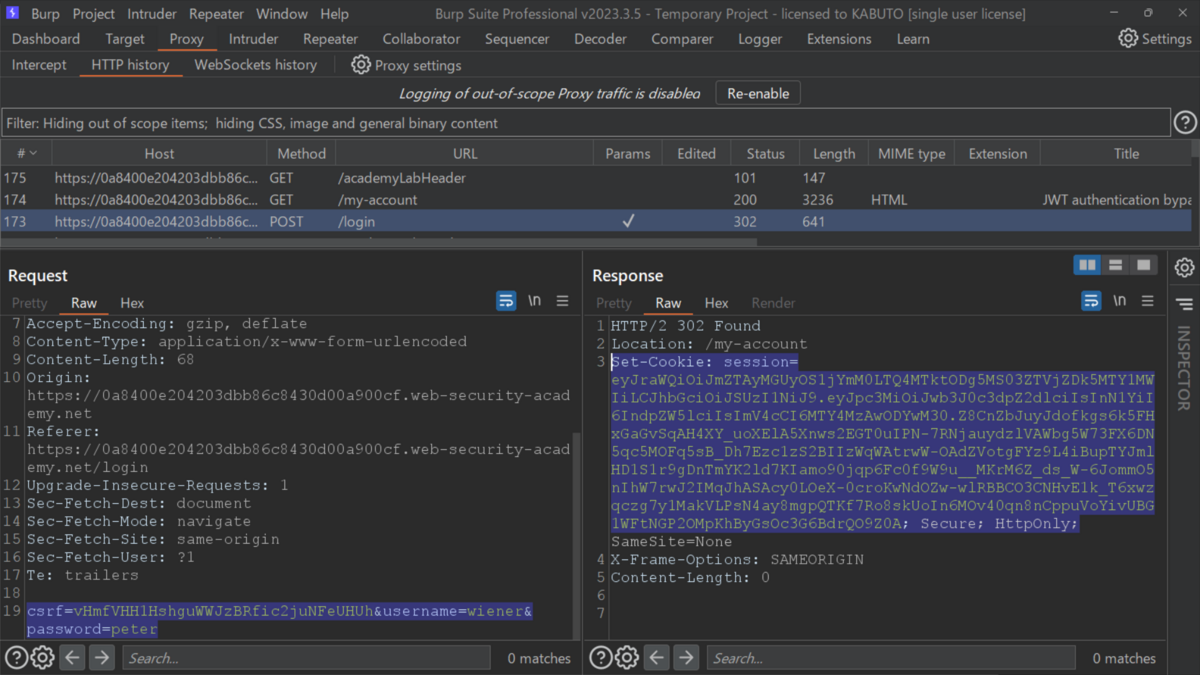Switch to the Dashboard tab
This screenshot has height=675, width=1200.
pyautogui.click(x=46, y=39)
